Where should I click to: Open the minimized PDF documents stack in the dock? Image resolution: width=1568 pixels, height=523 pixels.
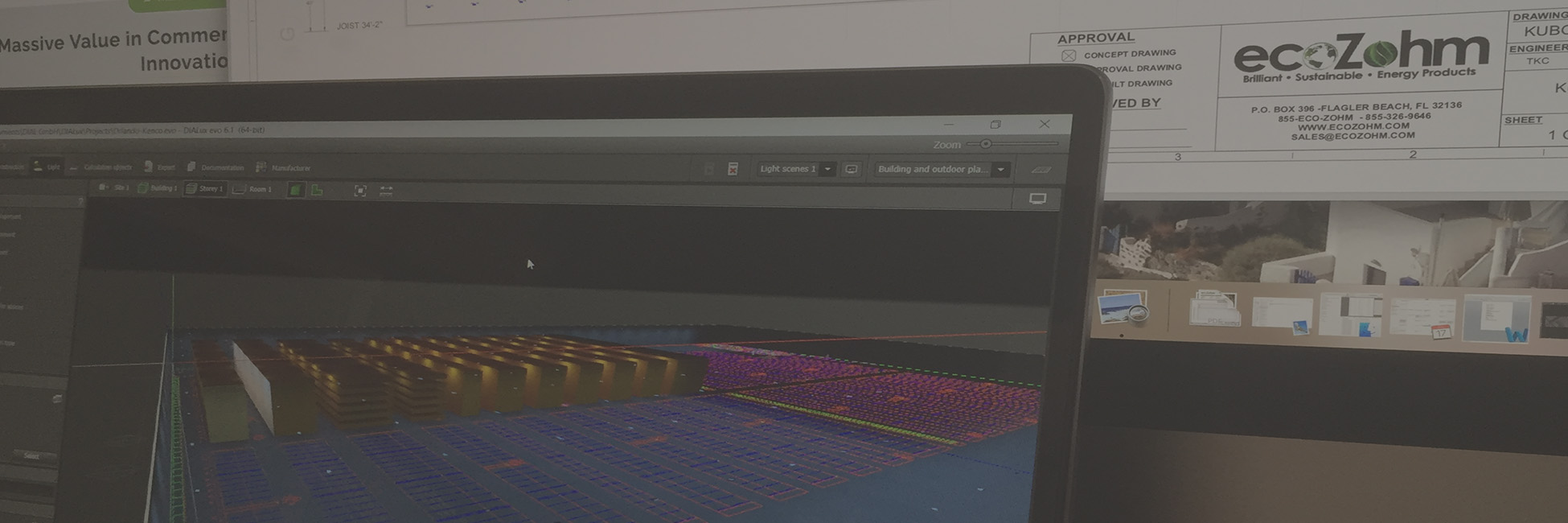click(x=1214, y=309)
